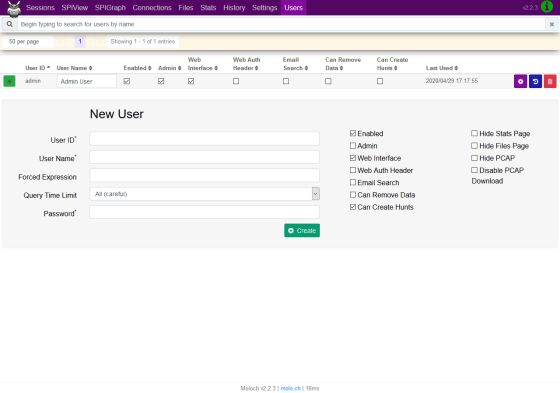This screenshot has height=393, width=560.
Task: Open the Connections tab
Action: tap(152, 8)
